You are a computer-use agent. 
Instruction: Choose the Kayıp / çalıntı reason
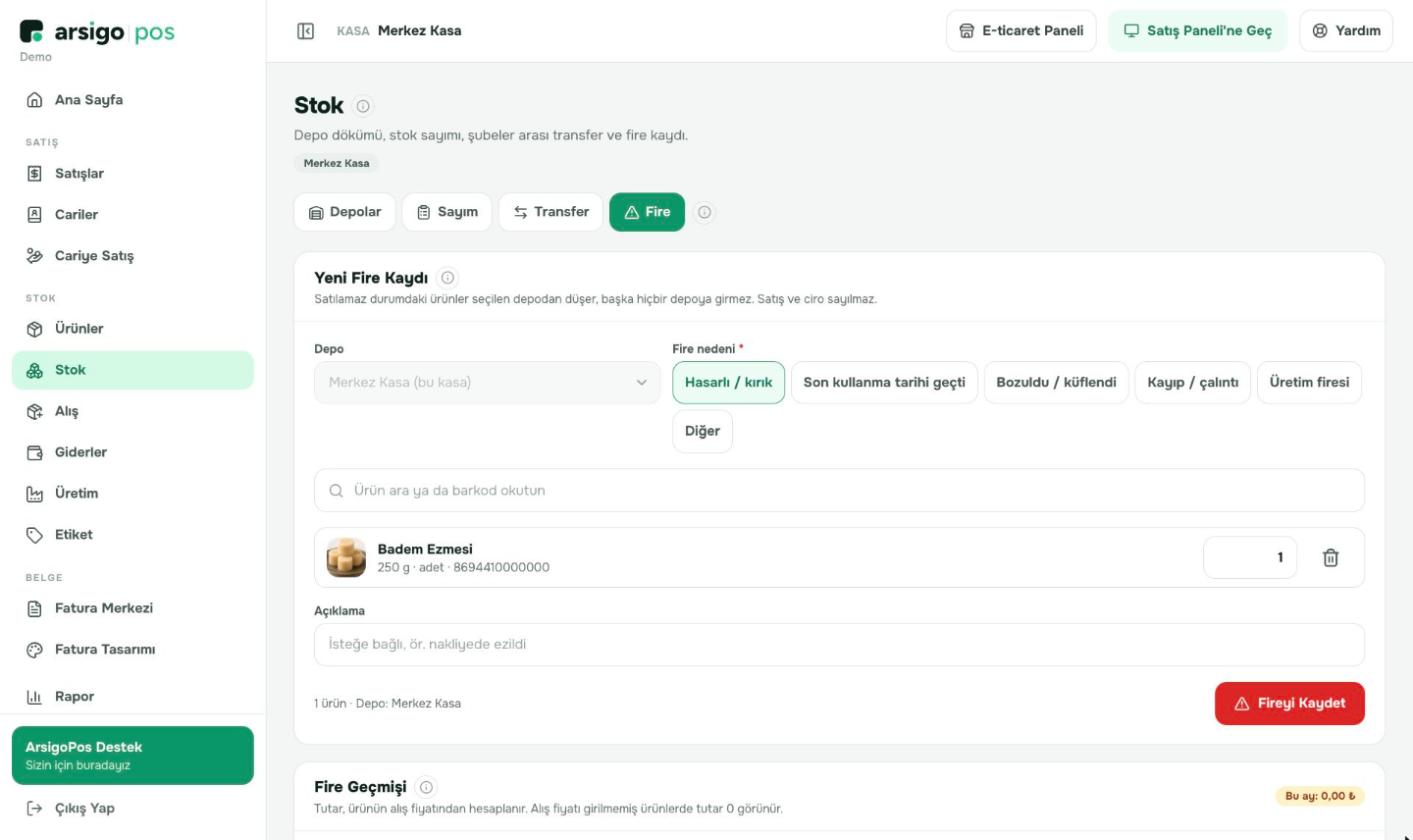click(x=1193, y=383)
